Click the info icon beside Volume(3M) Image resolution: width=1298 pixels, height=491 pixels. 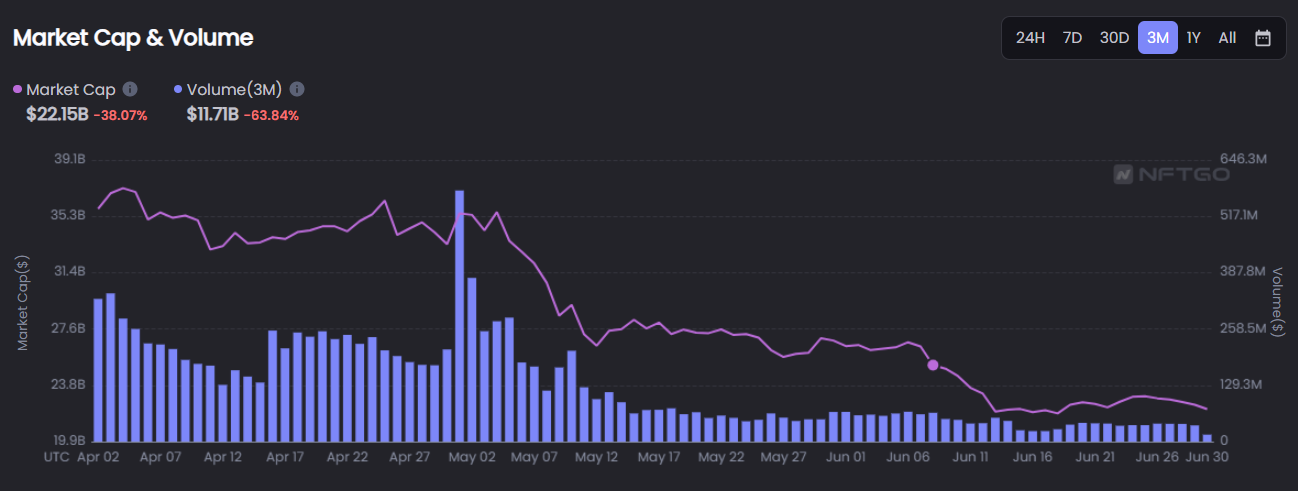(297, 89)
